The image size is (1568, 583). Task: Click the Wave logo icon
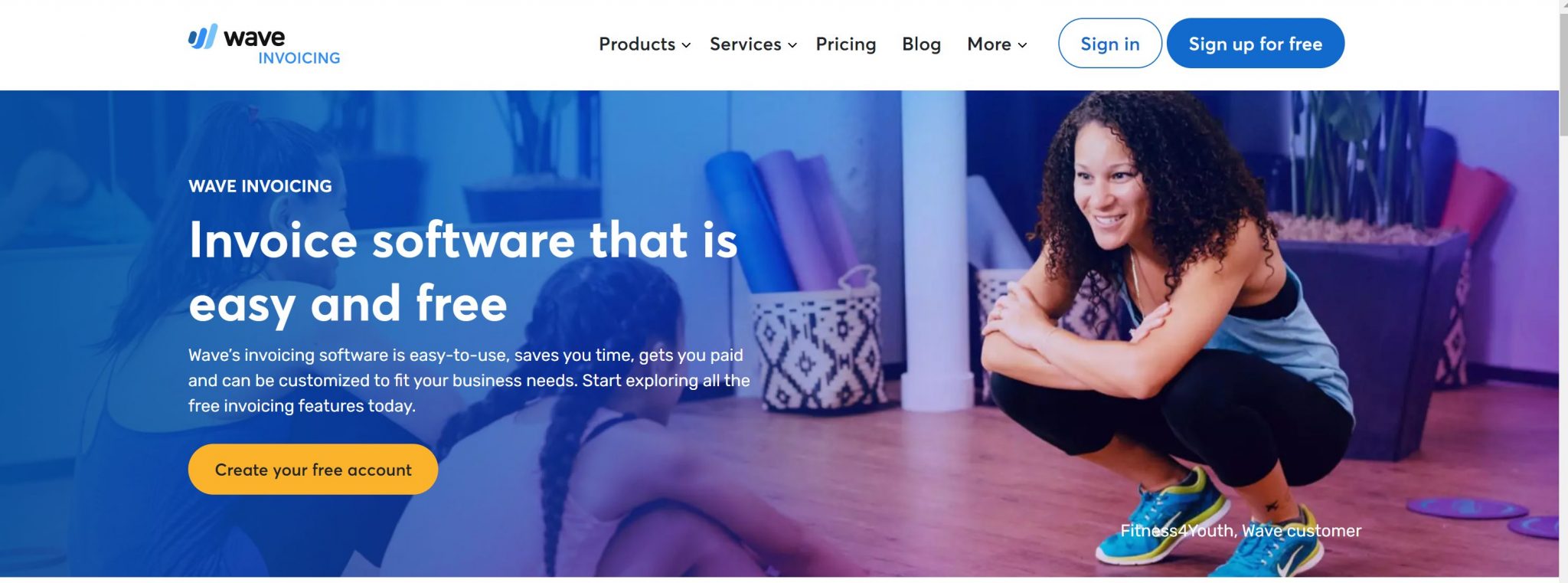203,37
